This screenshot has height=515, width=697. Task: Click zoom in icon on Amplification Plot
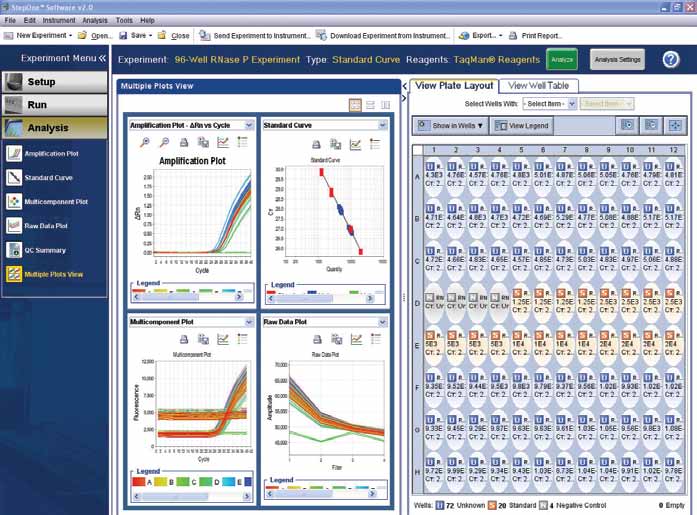point(146,144)
